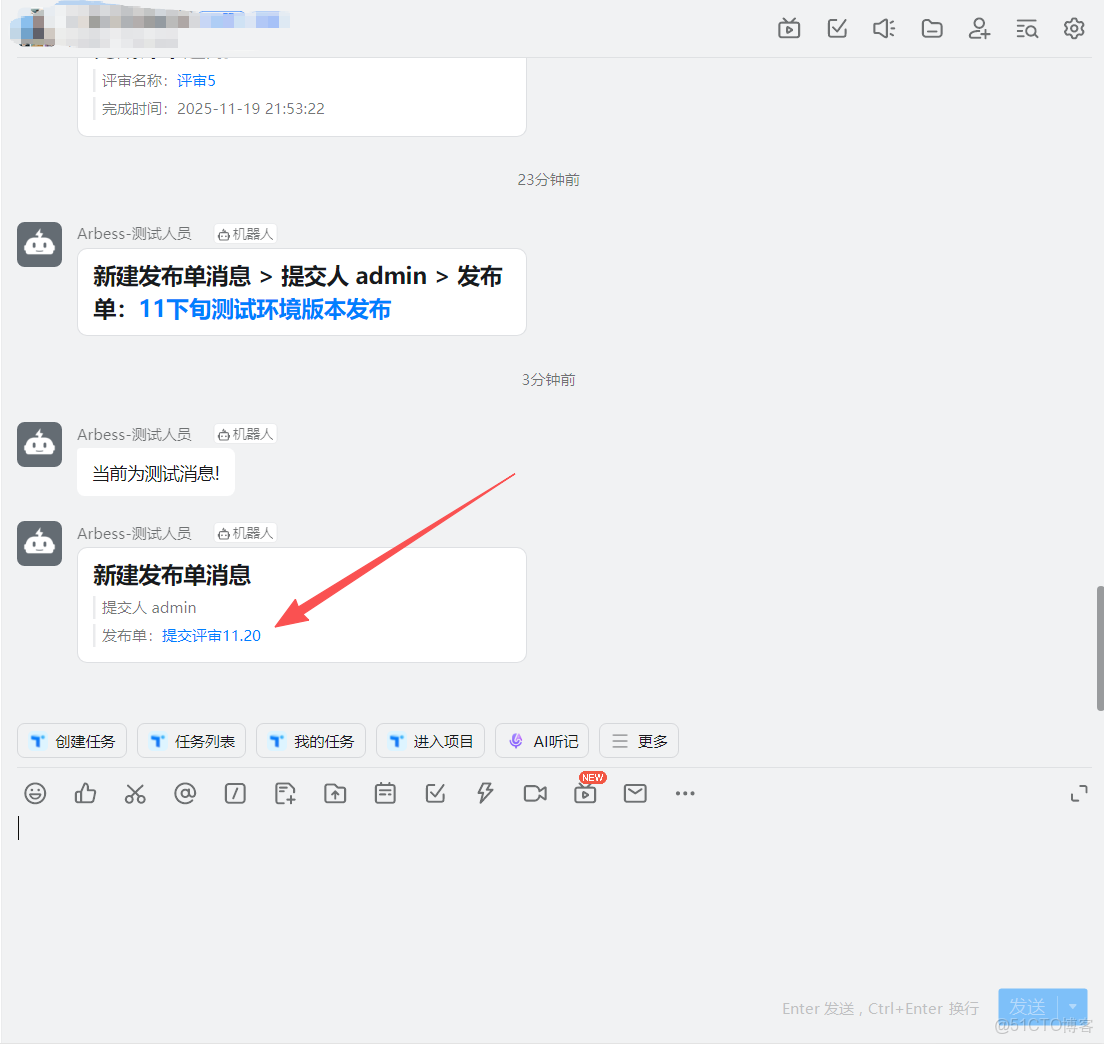1104x1044 pixels.
Task: Open the emoji picker
Action: coord(35,793)
